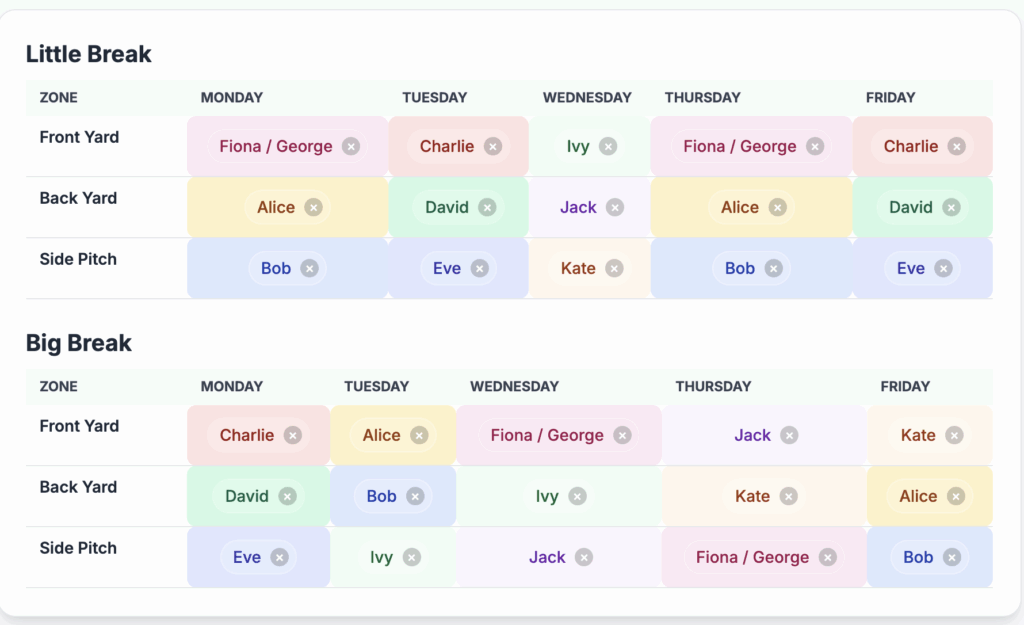Remove Eve from Little Break Friday Side Pitch
Viewport: 1024px width, 625px height.
coord(943,268)
